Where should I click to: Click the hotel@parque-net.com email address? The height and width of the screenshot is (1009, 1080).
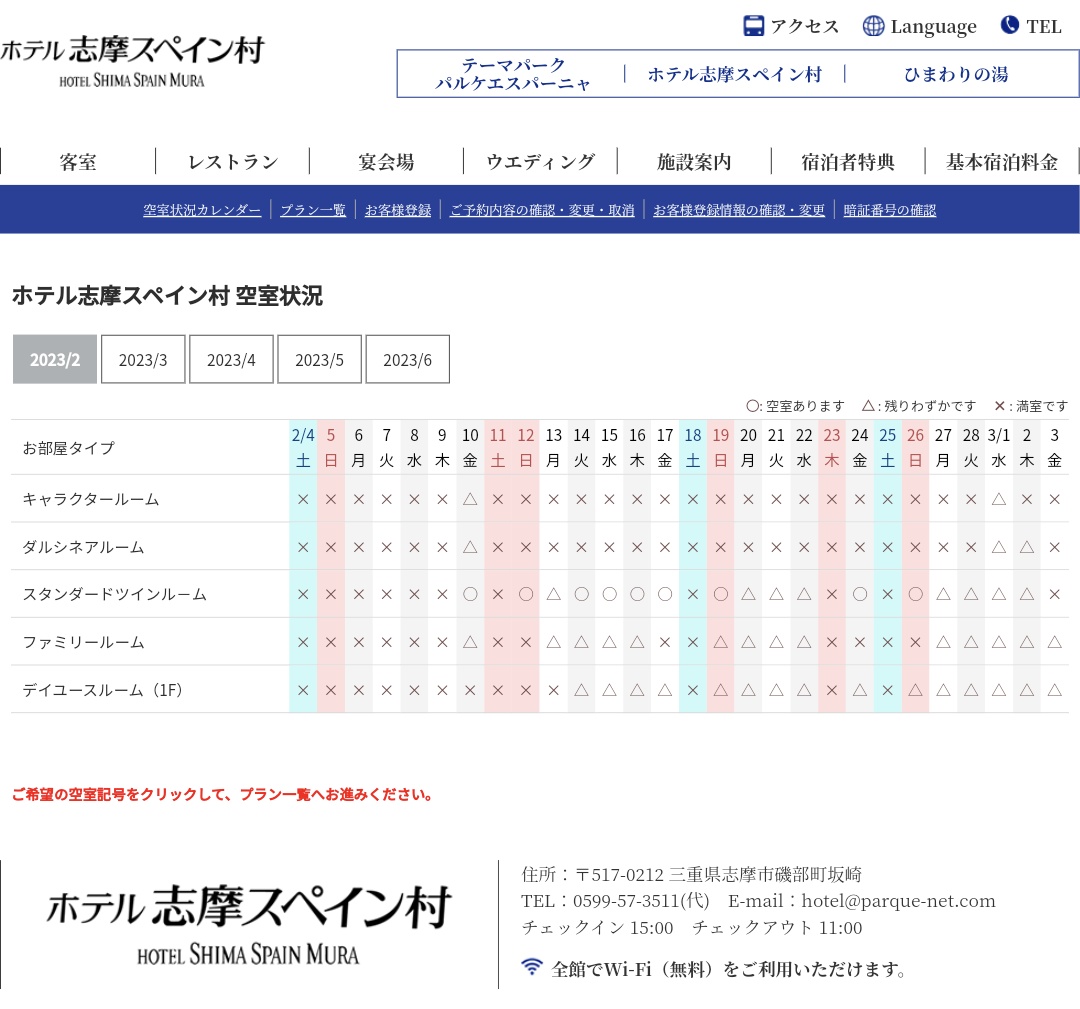pyautogui.click(x=898, y=901)
